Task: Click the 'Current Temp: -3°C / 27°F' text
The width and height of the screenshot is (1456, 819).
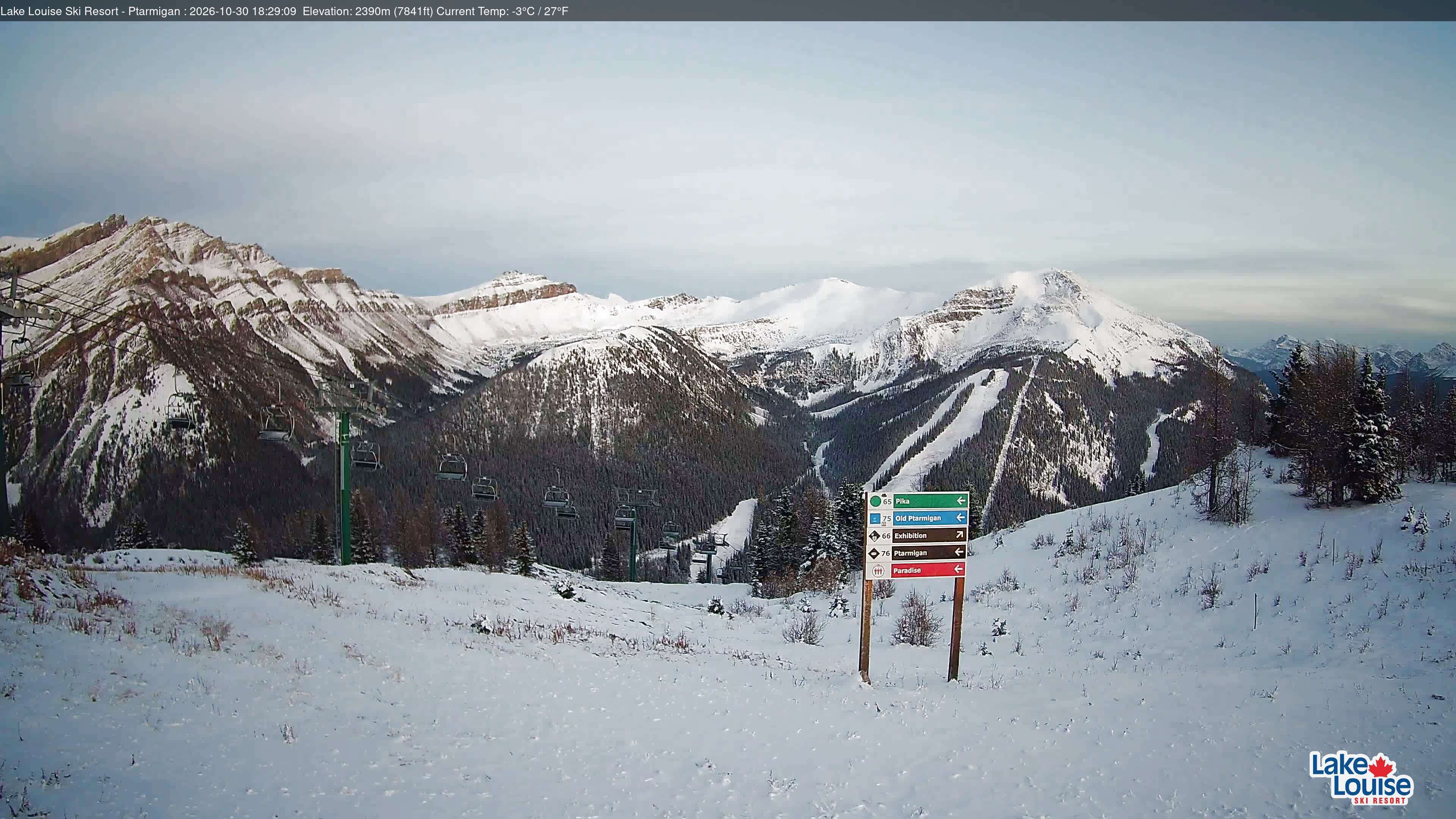Action: [502, 11]
